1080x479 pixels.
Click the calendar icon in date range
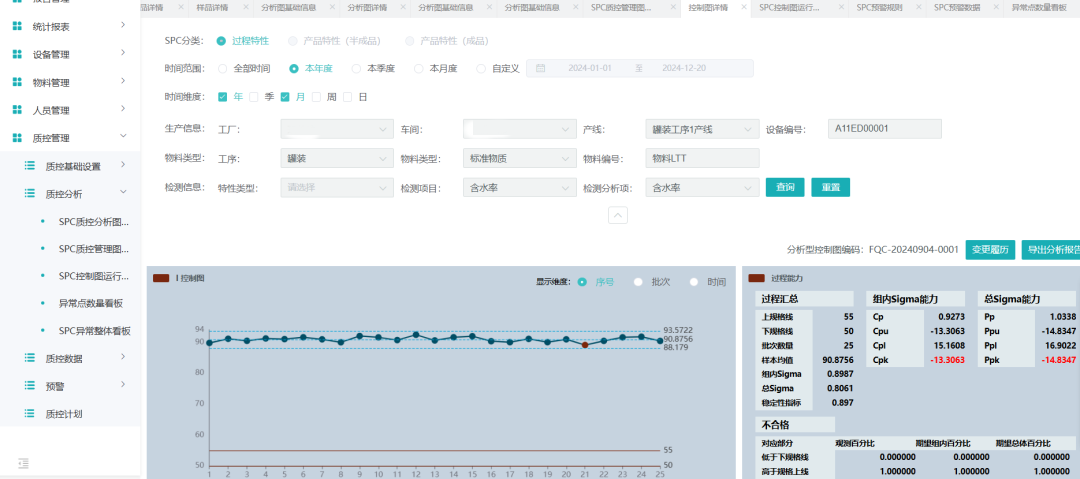540,69
